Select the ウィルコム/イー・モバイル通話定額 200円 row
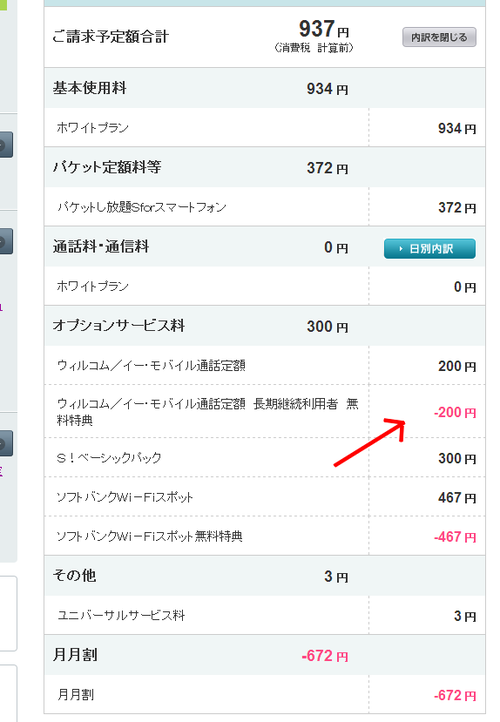This screenshot has width=500, height=722. click(x=265, y=365)
